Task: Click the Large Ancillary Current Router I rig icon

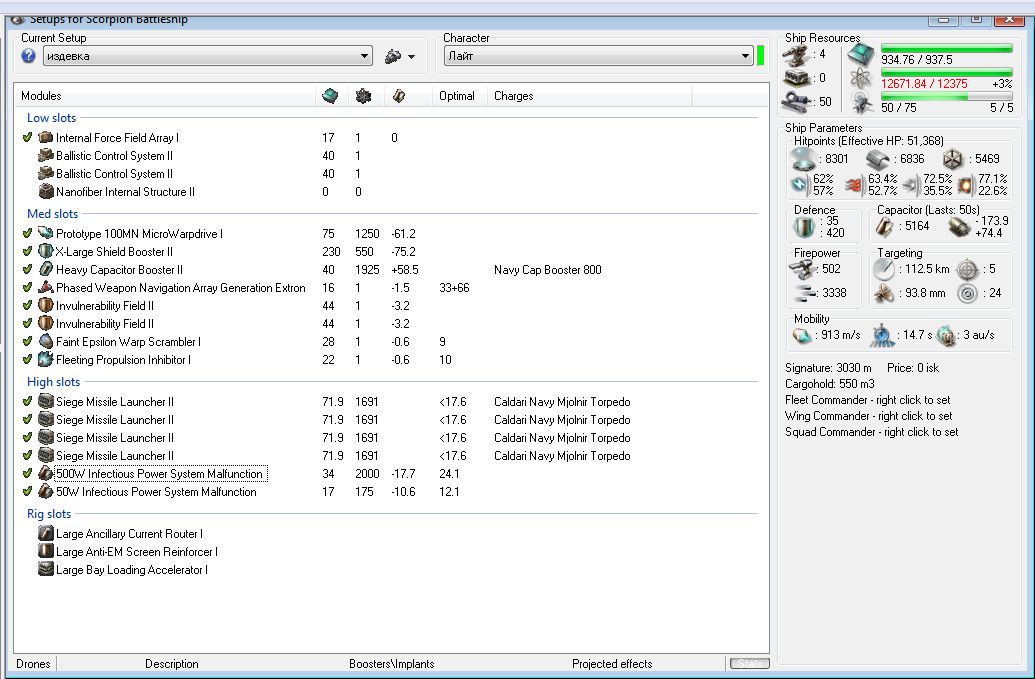Action: point(45,534)
